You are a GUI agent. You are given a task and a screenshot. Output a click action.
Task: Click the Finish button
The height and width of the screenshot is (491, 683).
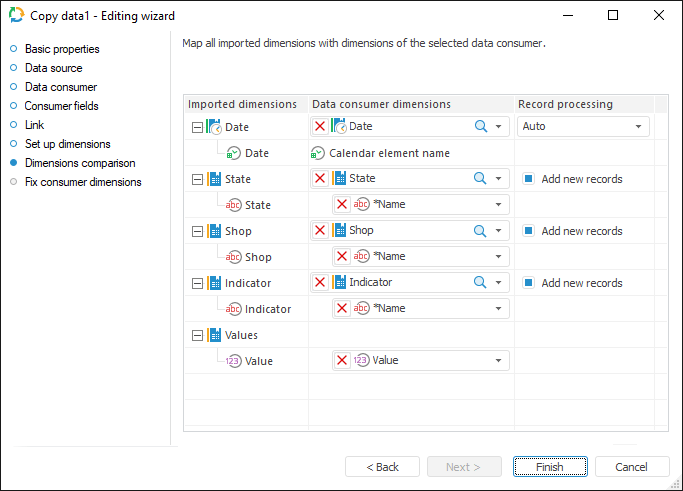tap(549, 467)
